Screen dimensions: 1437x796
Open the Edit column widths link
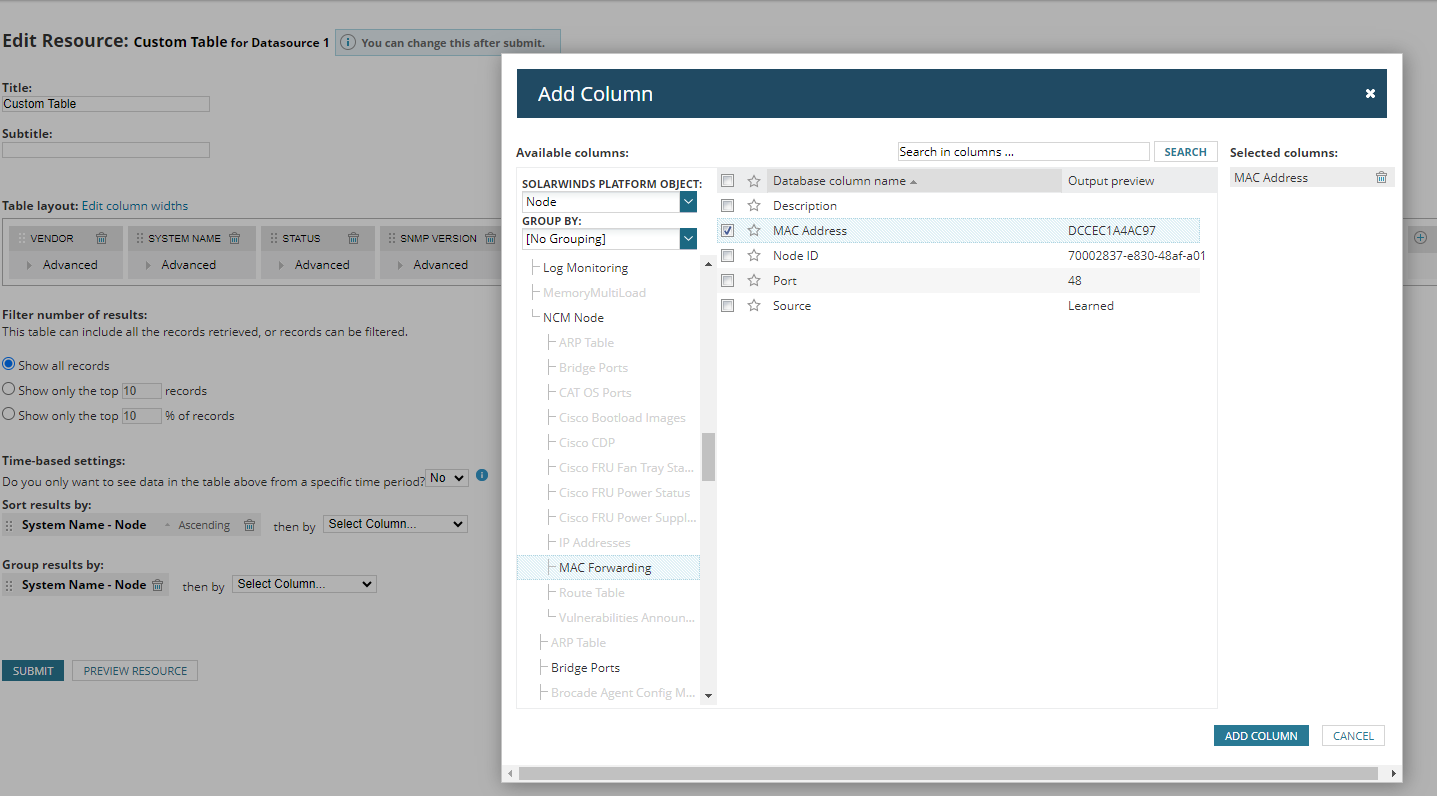coord(135,206)
